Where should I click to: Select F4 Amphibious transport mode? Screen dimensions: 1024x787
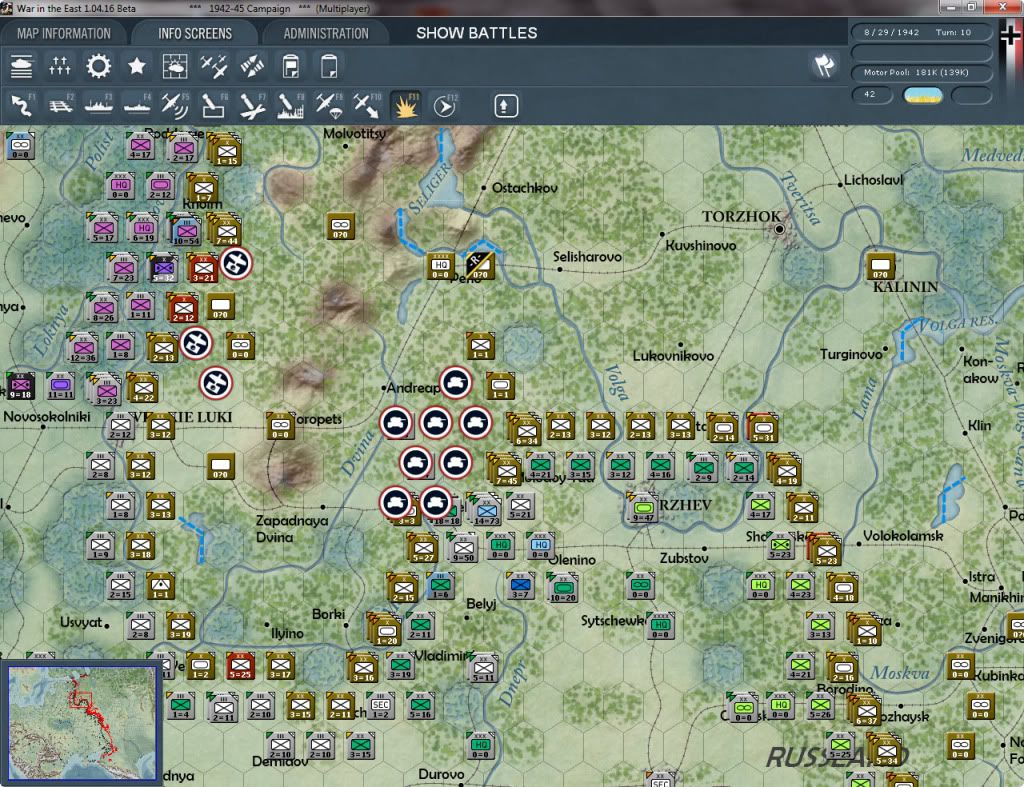(x=137, y=105)
